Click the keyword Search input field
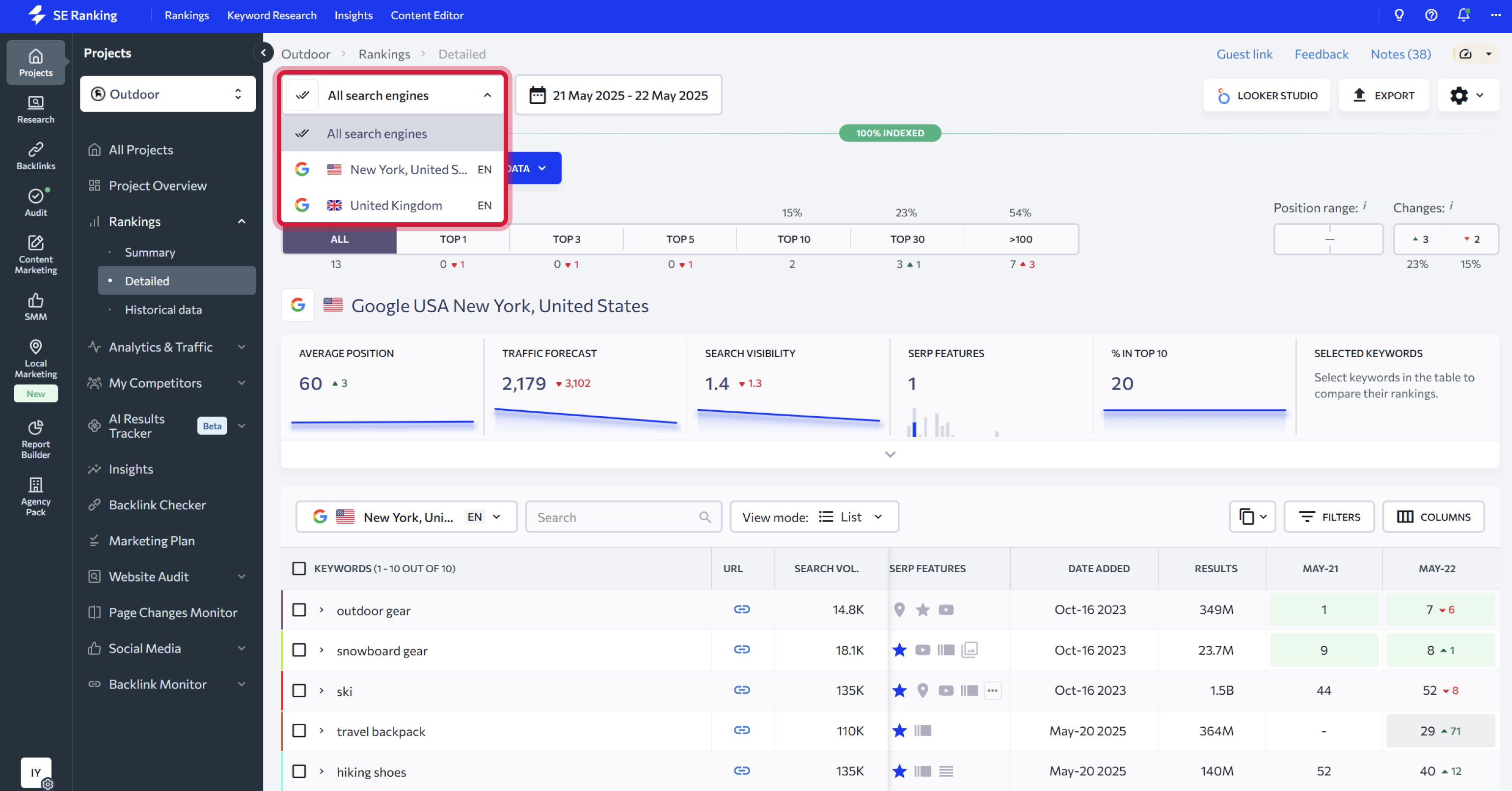 pos(623,517)
